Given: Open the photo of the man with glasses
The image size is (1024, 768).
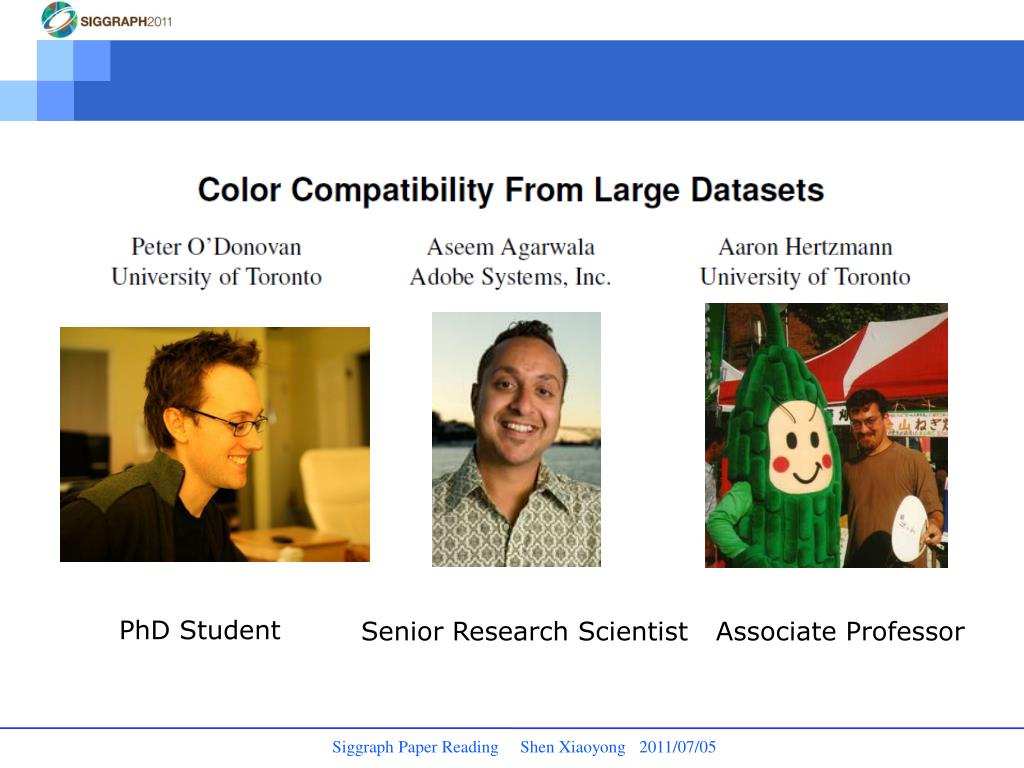Looking at the screenshot, I should tap(215, 444).
